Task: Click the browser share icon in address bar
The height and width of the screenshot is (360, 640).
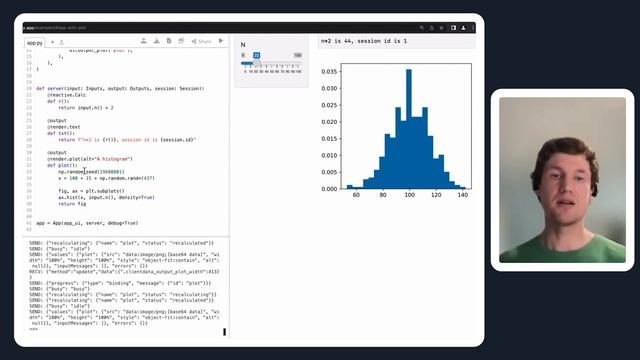Action: point(431,28)
